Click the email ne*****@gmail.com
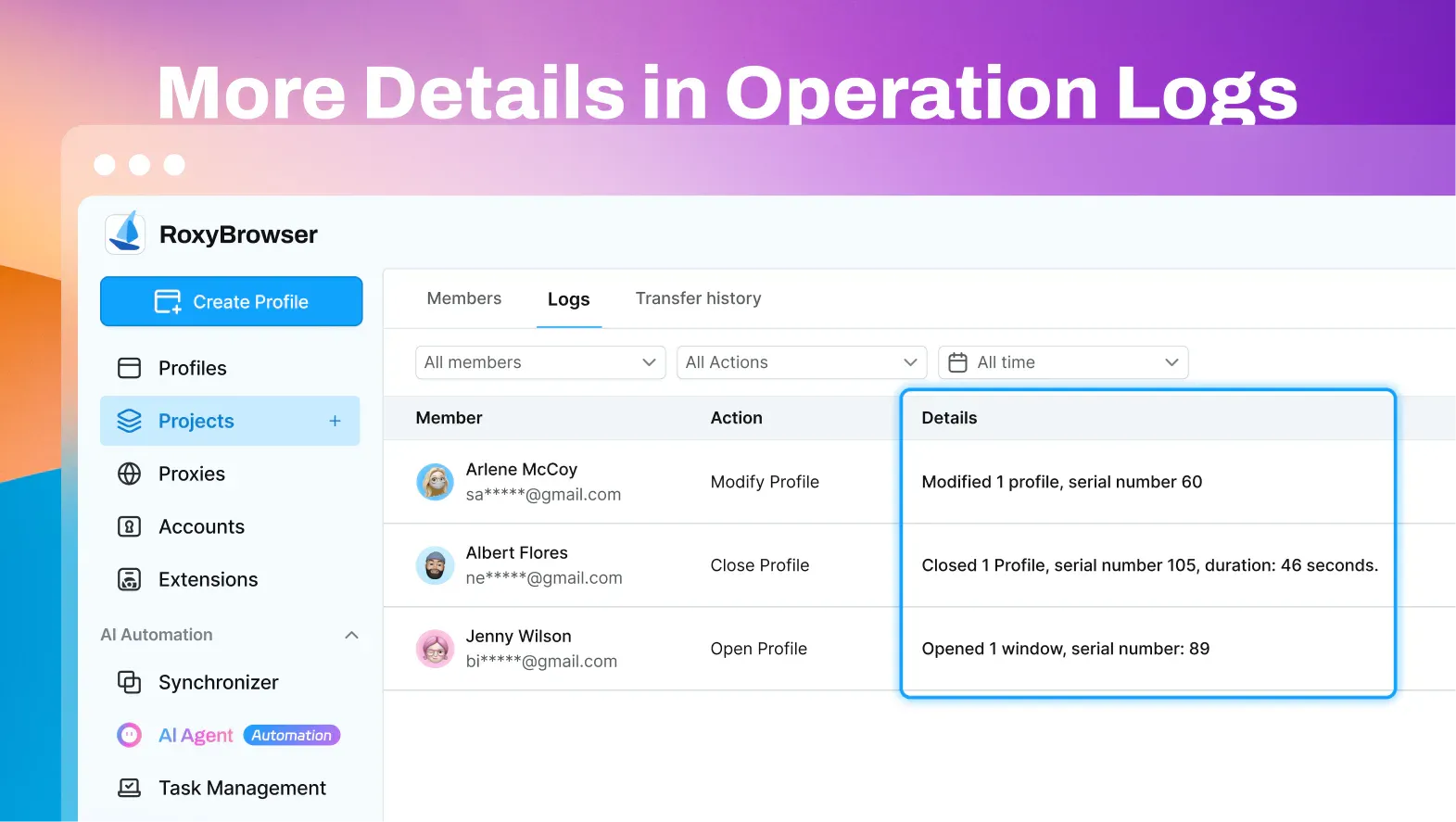The height and width of the screenshot is (822, 1456). tap(544, 578)
